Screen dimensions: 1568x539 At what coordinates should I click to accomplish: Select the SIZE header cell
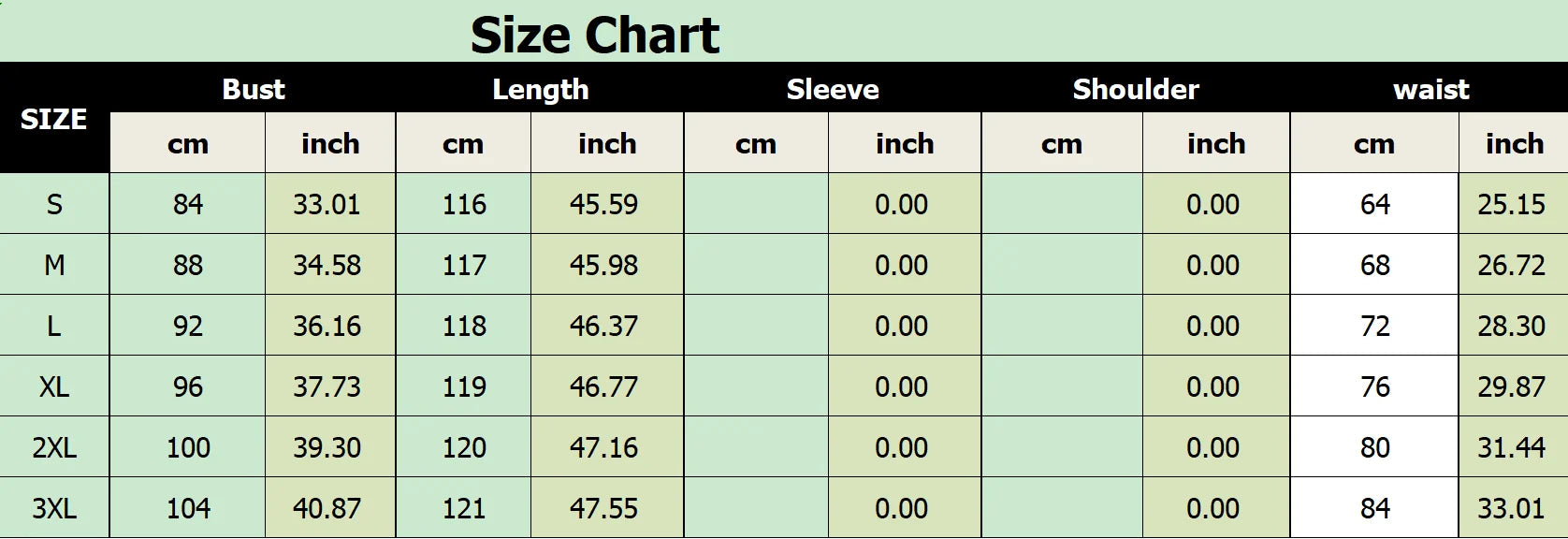click(x=53, y=120)
